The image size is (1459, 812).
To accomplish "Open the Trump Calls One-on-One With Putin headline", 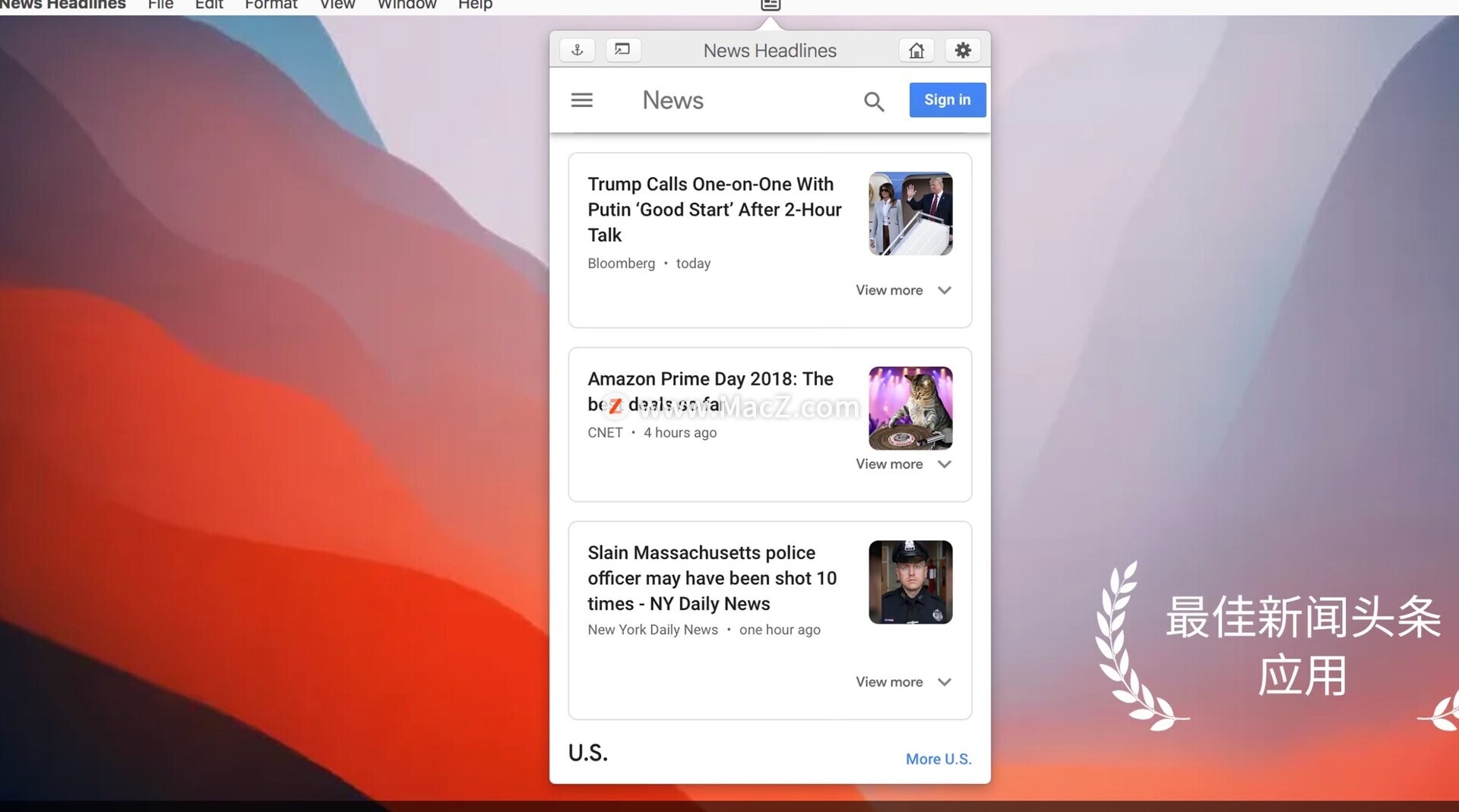I will click(714, 210).
